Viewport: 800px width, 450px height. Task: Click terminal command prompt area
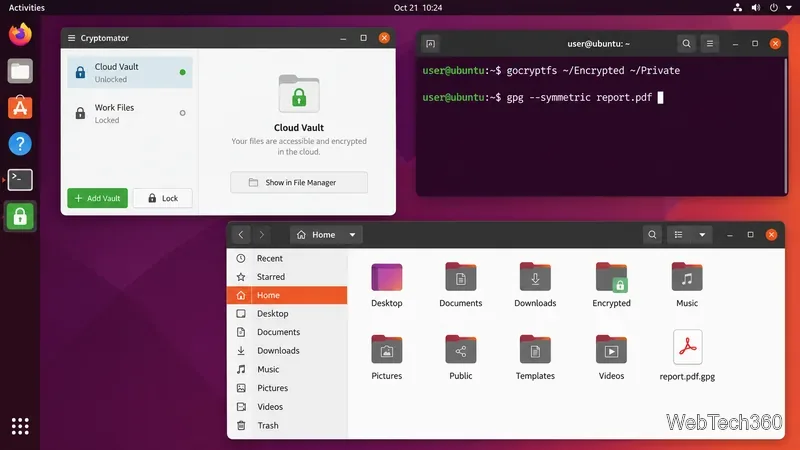(602, 125)
